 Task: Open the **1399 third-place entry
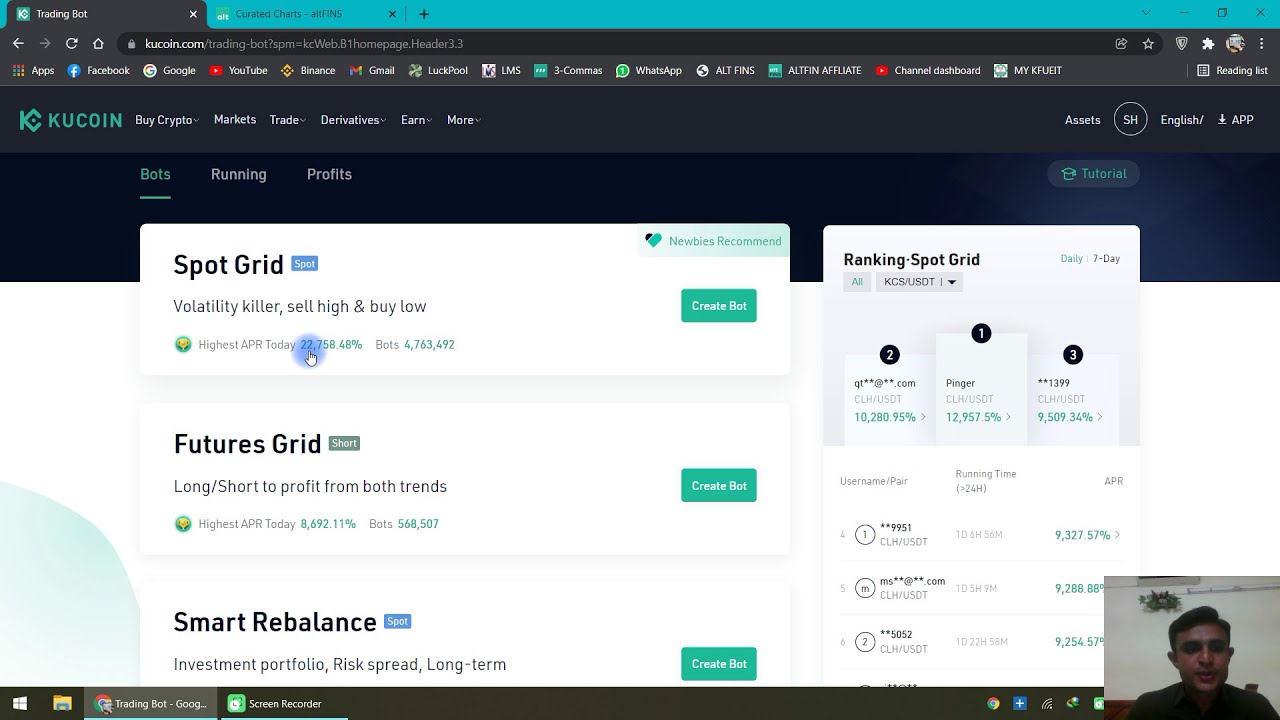coord(1072,399)
